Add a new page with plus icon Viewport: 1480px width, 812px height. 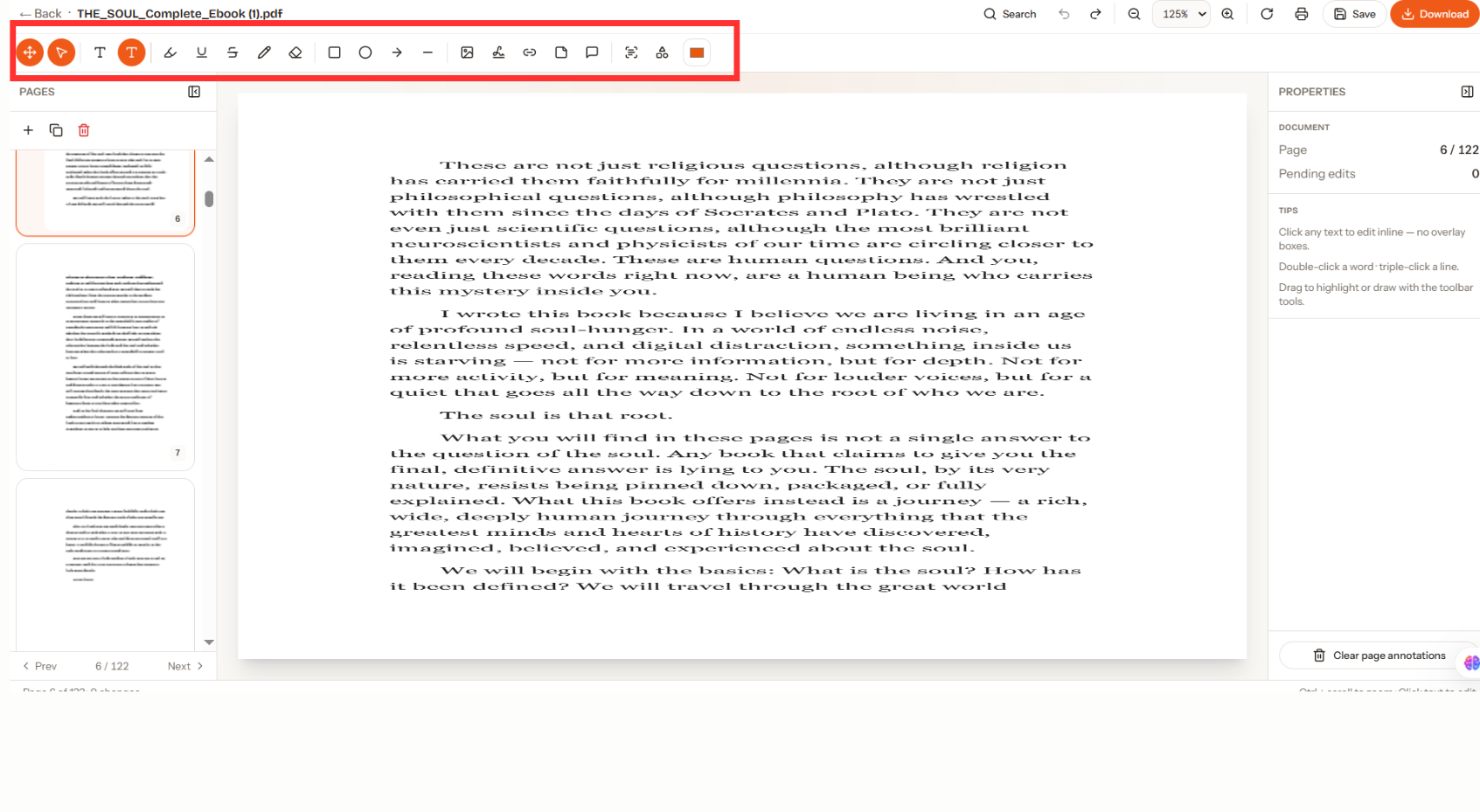pyautogui.click(x=28, y=130)
